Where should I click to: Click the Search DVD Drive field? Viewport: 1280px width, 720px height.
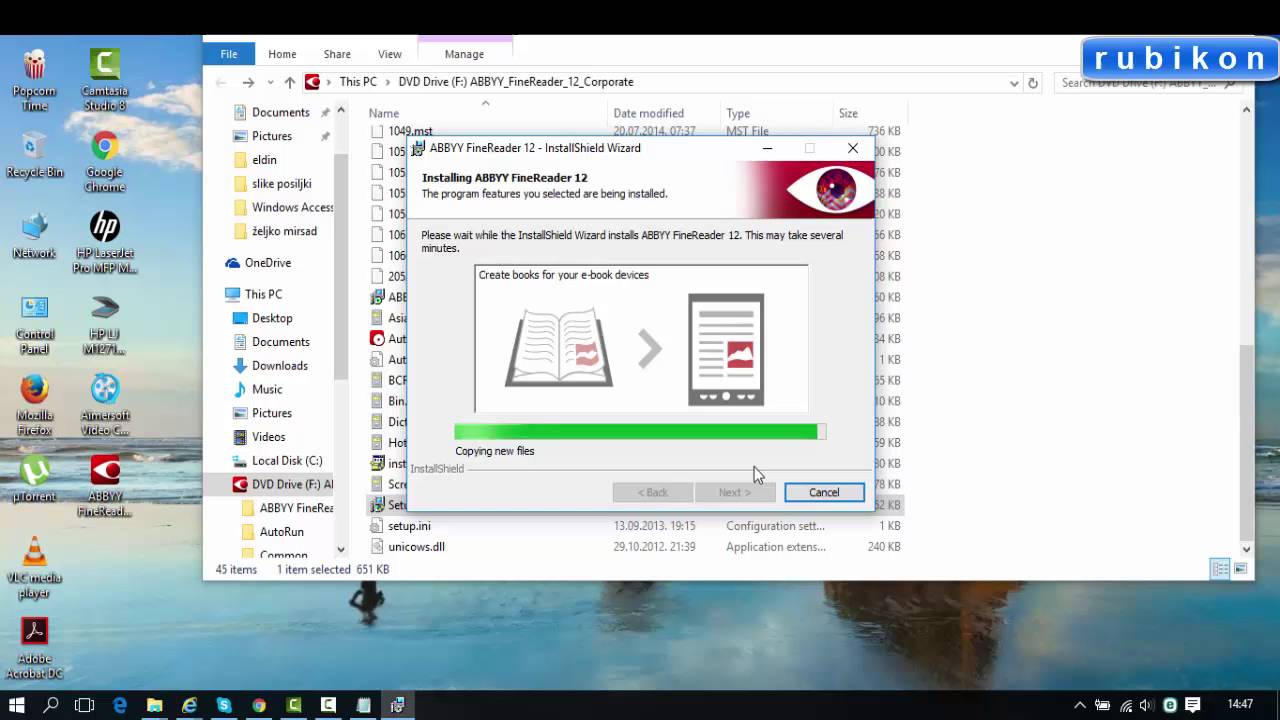pyautogui.click(x=1150, y=83)
